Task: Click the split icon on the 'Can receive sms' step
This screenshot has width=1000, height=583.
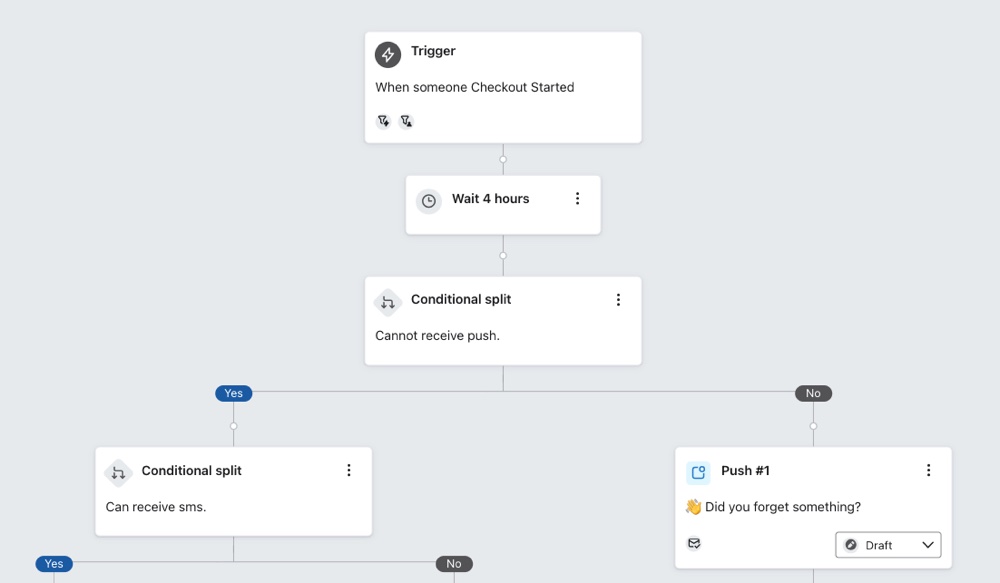Action: (x=118, y=471)
